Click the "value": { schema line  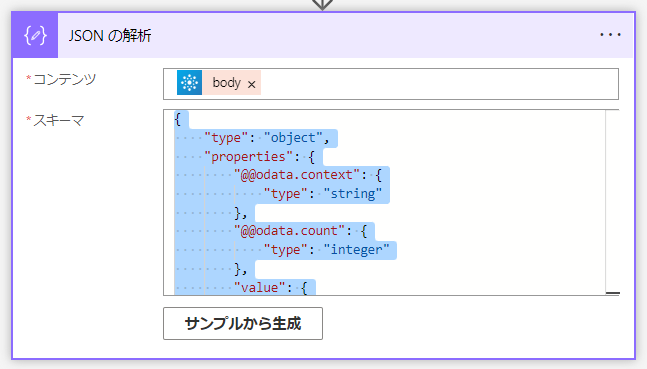click(271, 287)
